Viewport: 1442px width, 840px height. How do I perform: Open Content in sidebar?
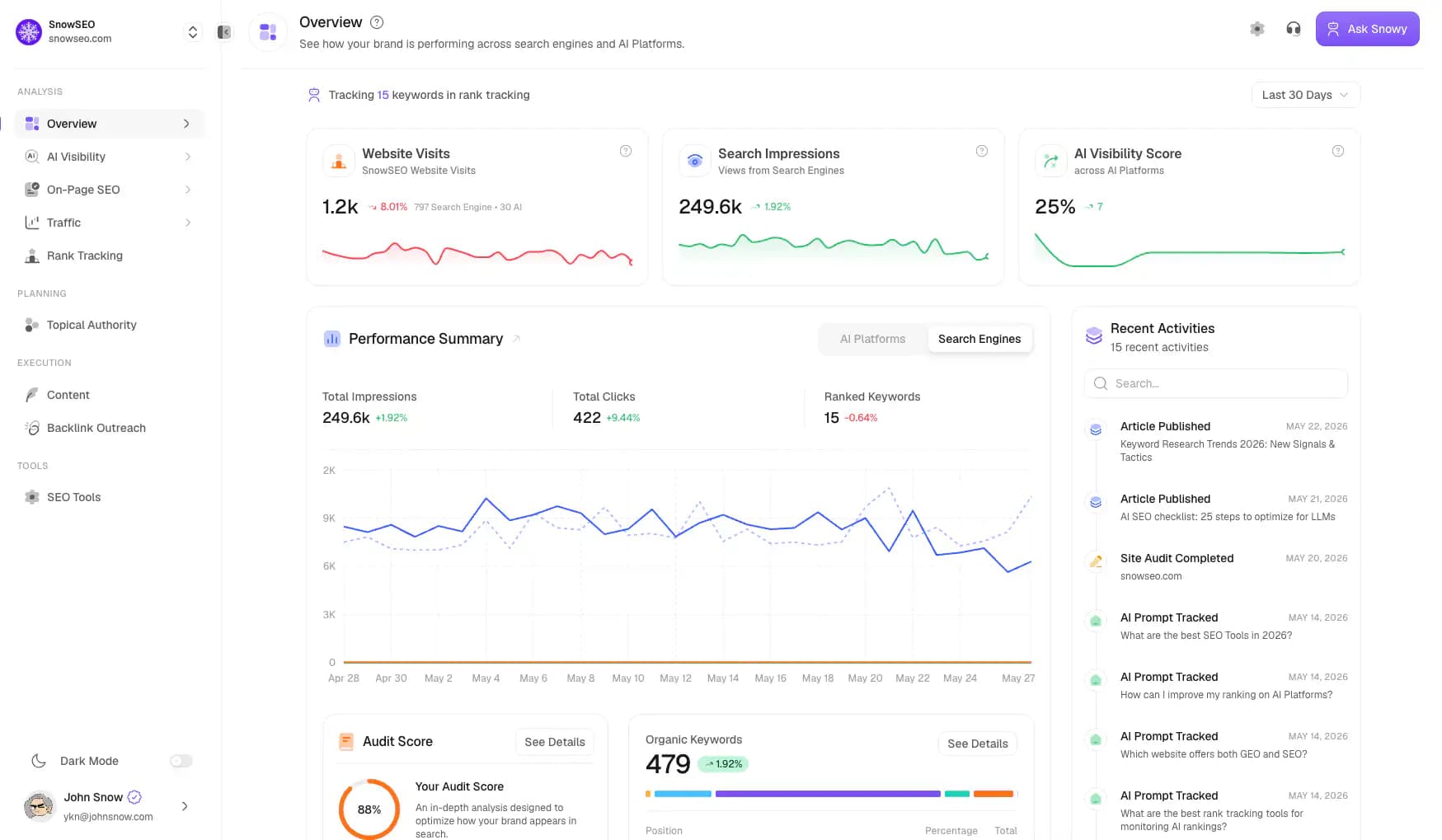[109, 395]
